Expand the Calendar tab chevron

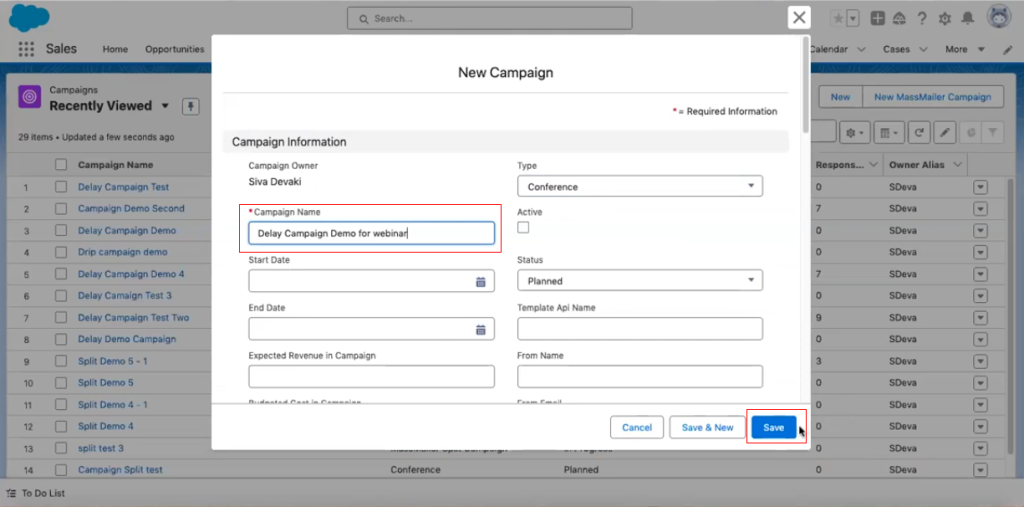tap(861, 50)
